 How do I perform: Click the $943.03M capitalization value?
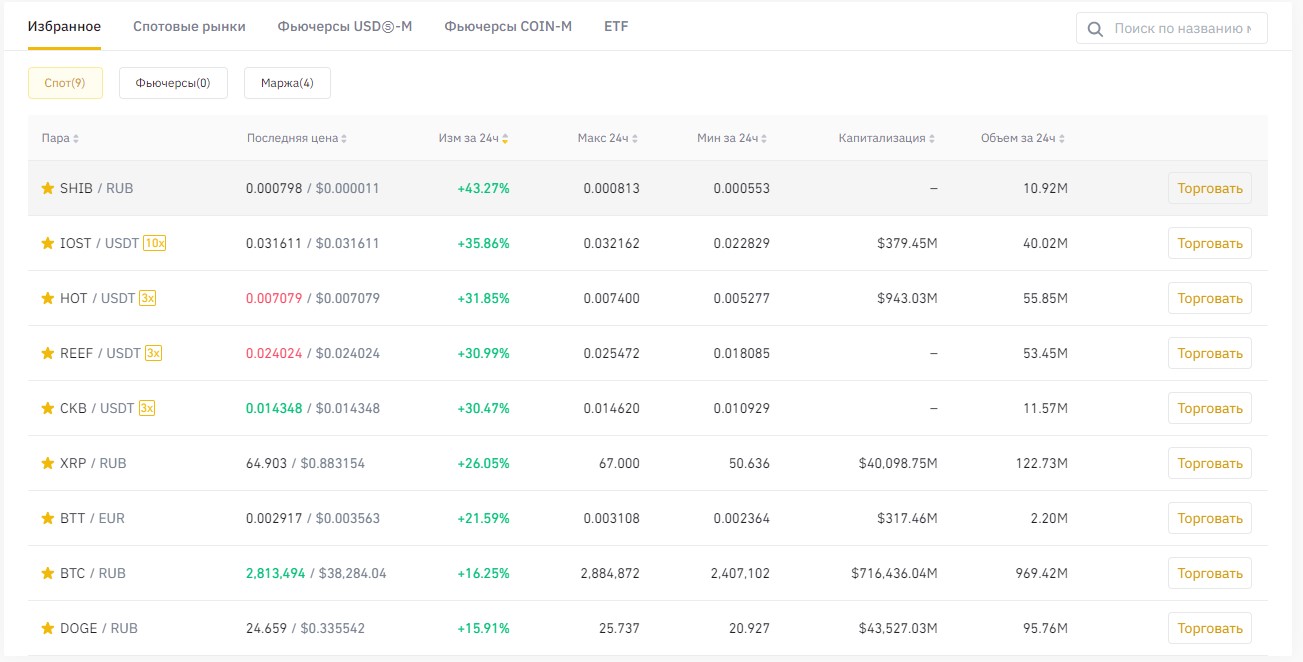(x=907, y=298)
